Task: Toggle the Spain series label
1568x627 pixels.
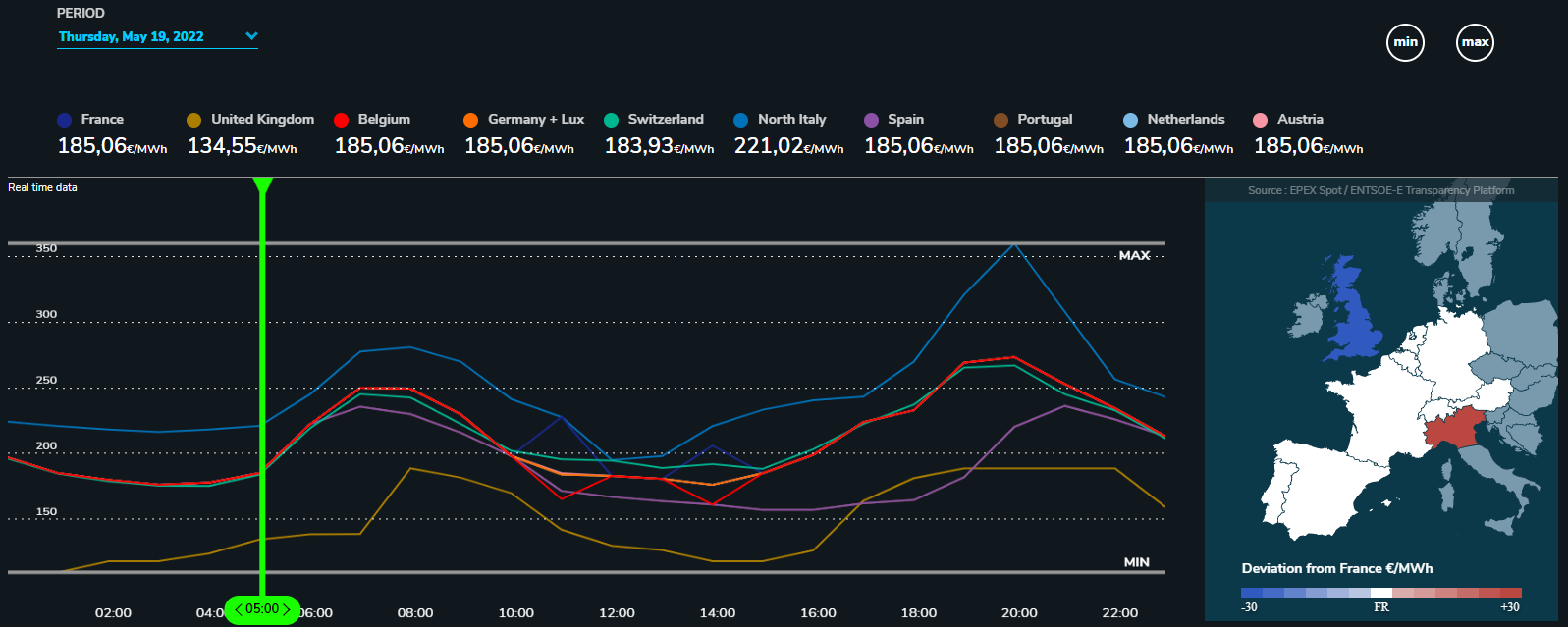Action: click(x=906, y=119)
